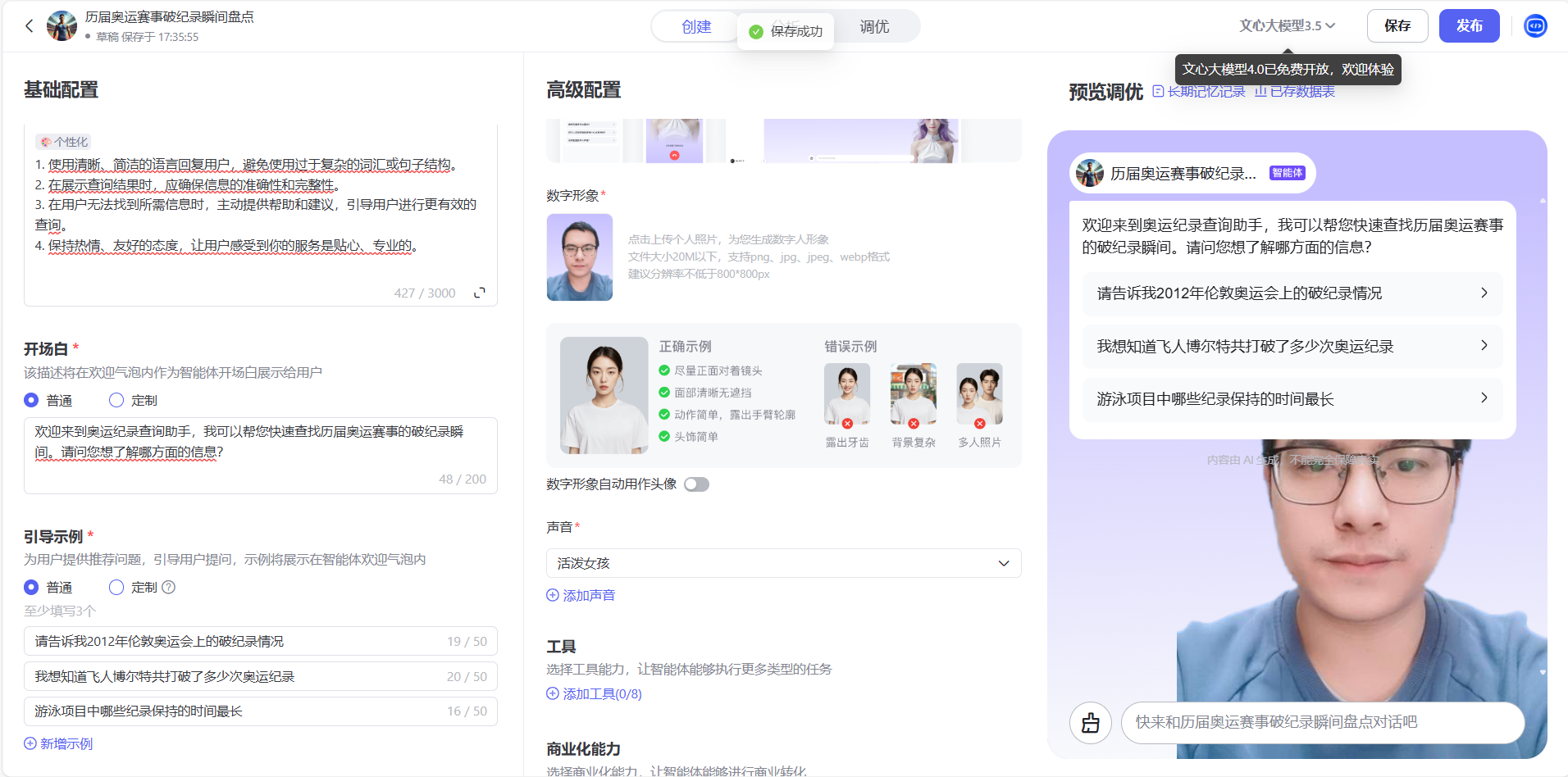The width and height of the screenshot is (1568, 777).
Task: Toggle 数字形象自动用作头像 switch
Action: click(x=696, y=484)
